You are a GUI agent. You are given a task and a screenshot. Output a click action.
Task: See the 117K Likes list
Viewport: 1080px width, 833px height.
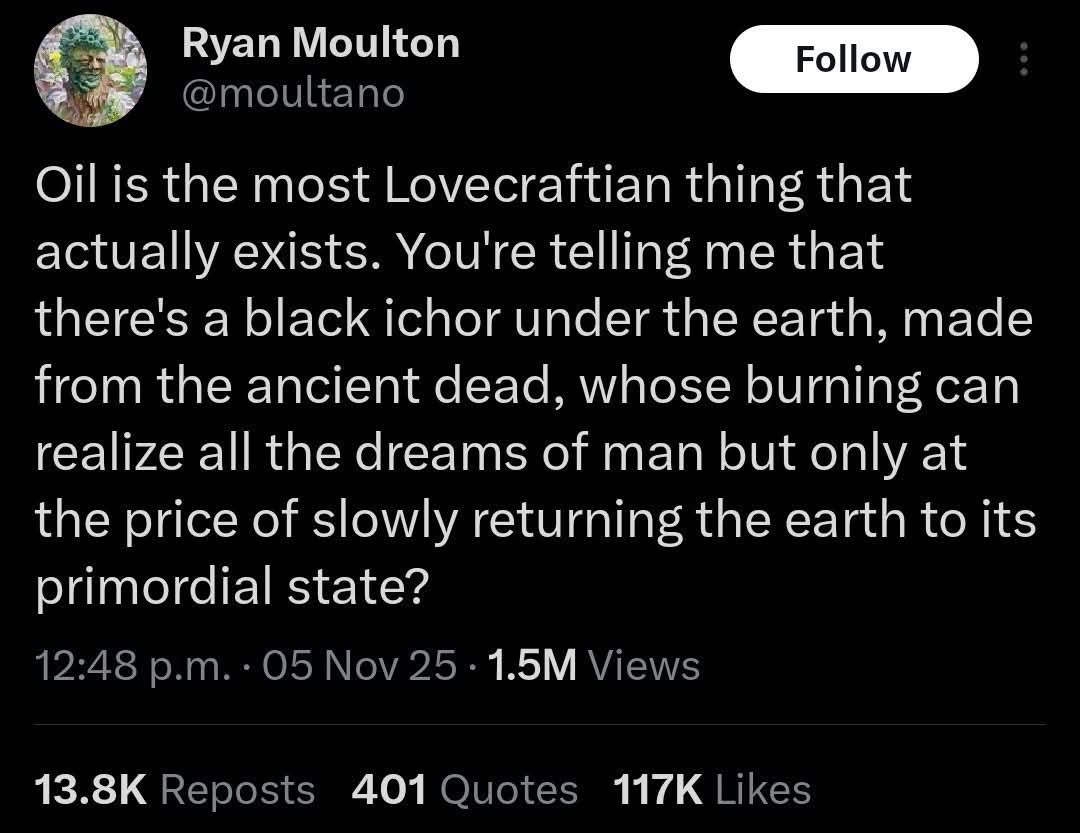(710, 789)
